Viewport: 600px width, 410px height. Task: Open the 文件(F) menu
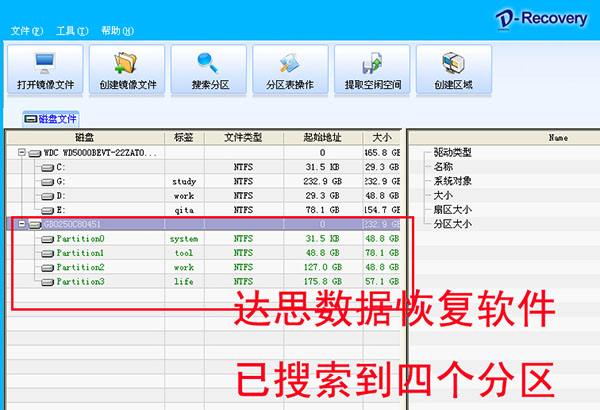click(26, 31)
